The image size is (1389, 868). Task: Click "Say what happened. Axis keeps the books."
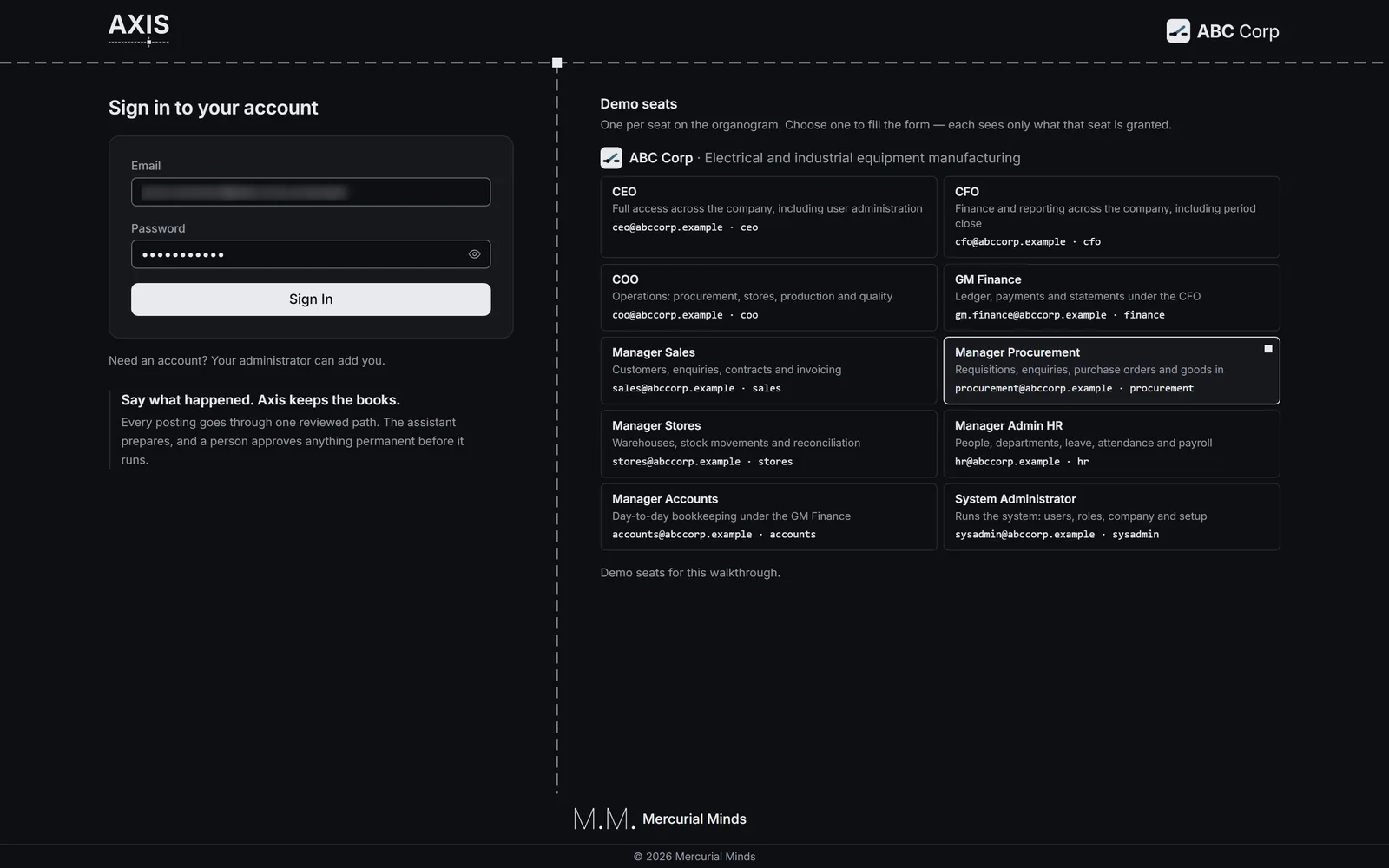pyautogui.click(x=260, y=400)
